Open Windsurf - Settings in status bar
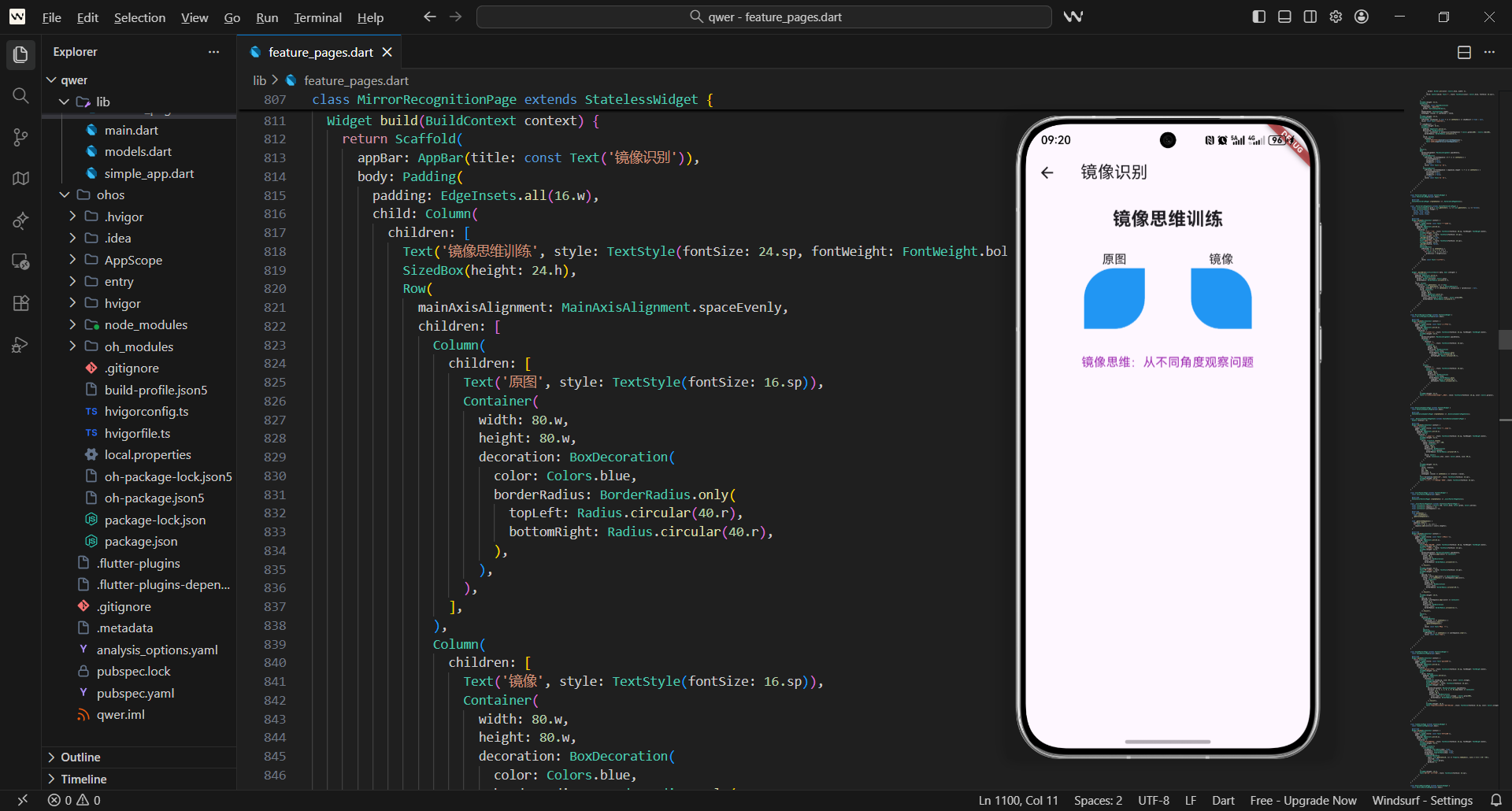This screenshot has height=811, width=1512. coord(1422,800)
